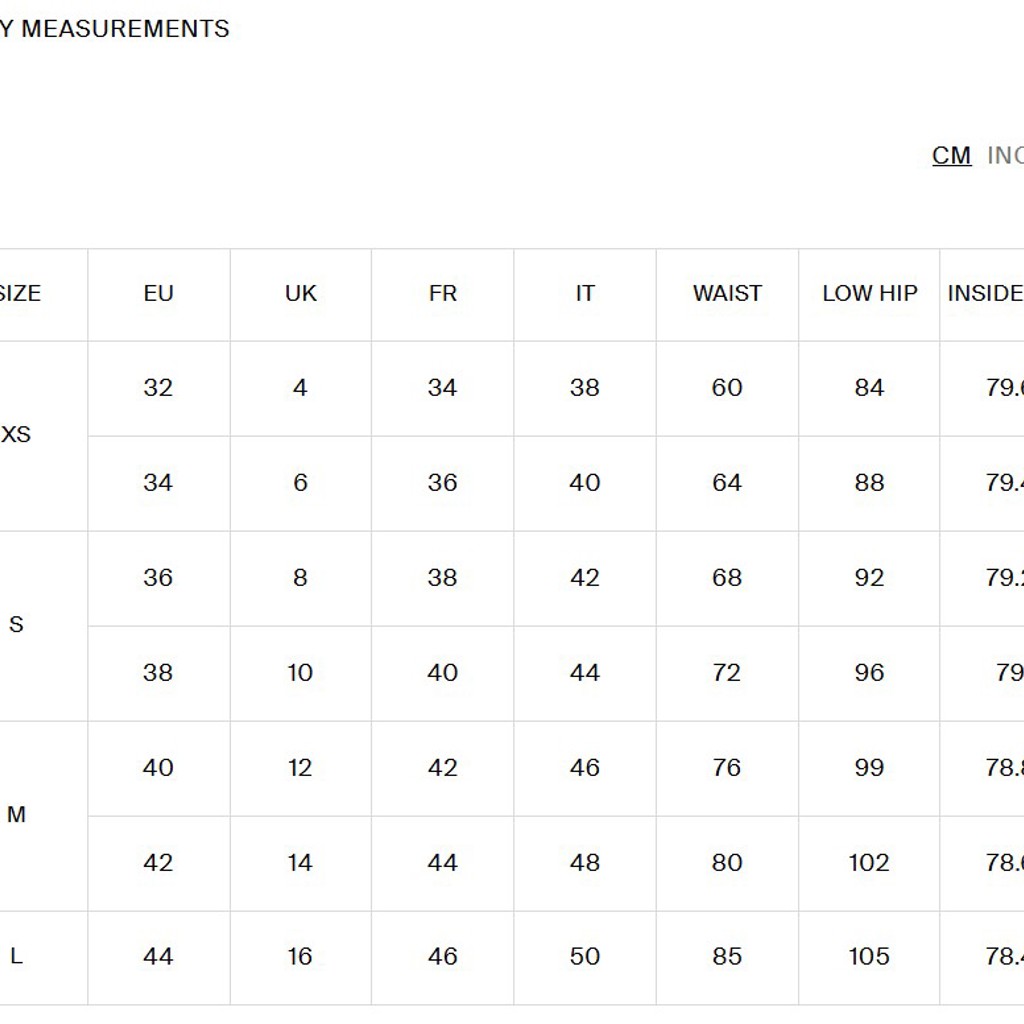Select the WAIST column header
Screen dimensions: 1024x1024
tap(728, 293)
